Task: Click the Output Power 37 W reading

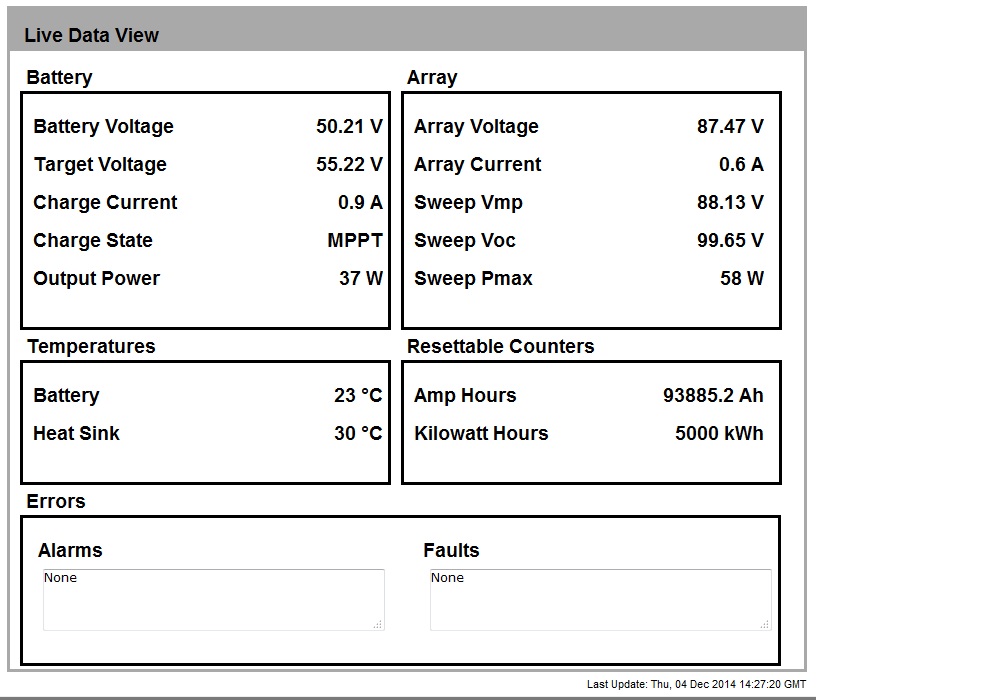Action: tap(361, 278)
